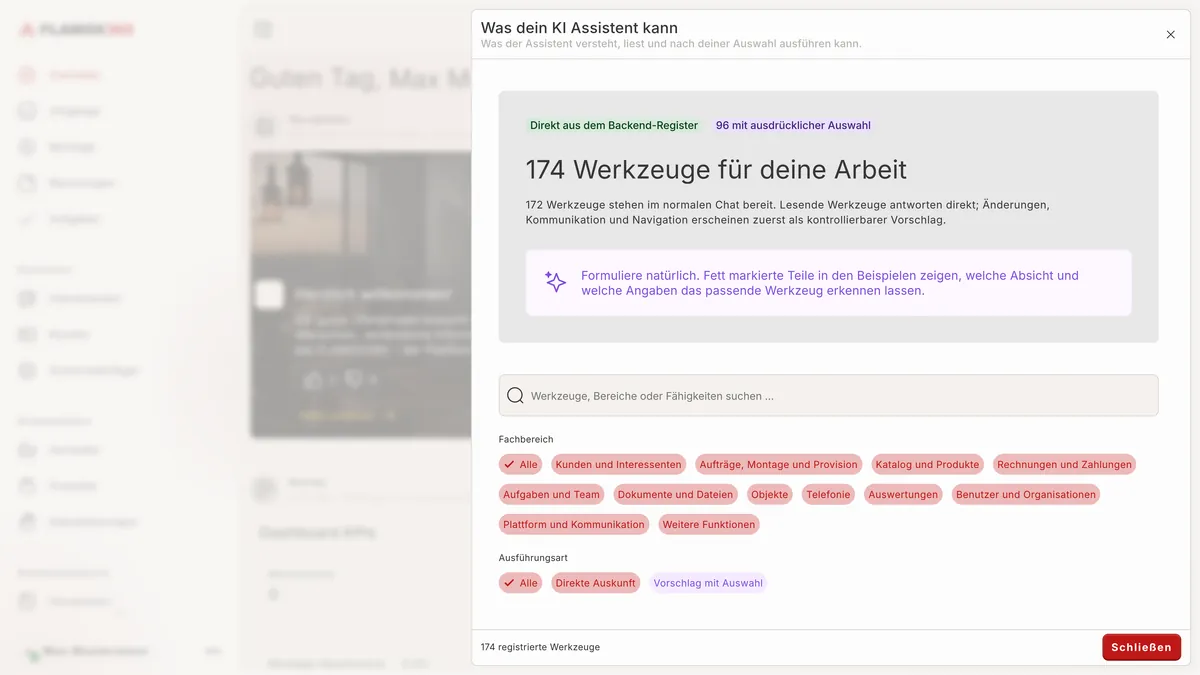1200x675 pixels.
Task: Click the magnifier icon in the search field
Action: tap(515, 396)
